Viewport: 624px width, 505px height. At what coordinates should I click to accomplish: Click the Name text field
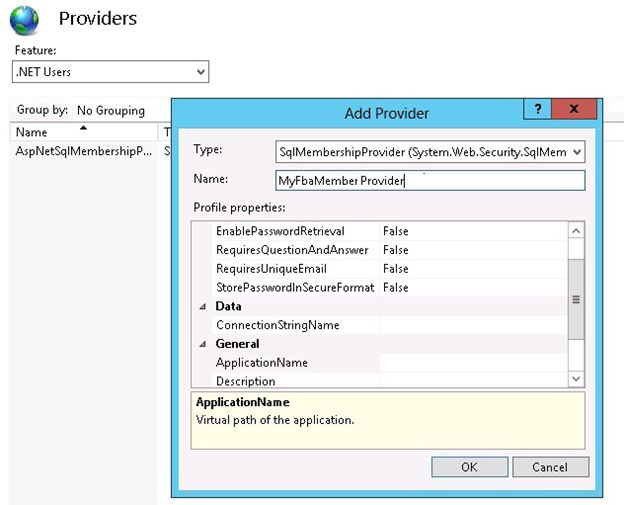coord(430,180)
